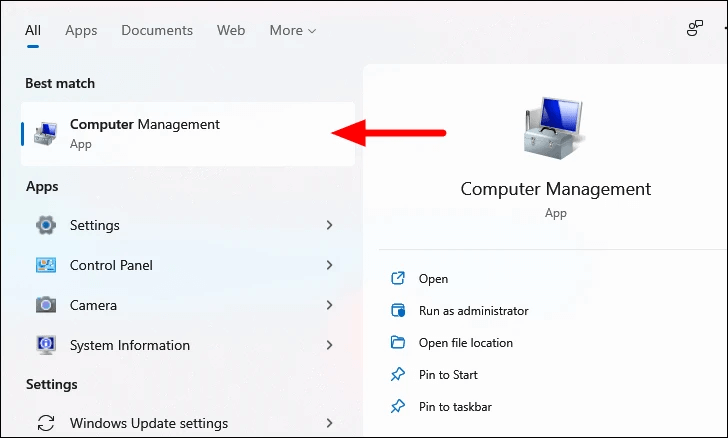Switch to the Documents search tab
Image resolution: width=728 pixels, height=438 pixels.
(x=157, y=31)
